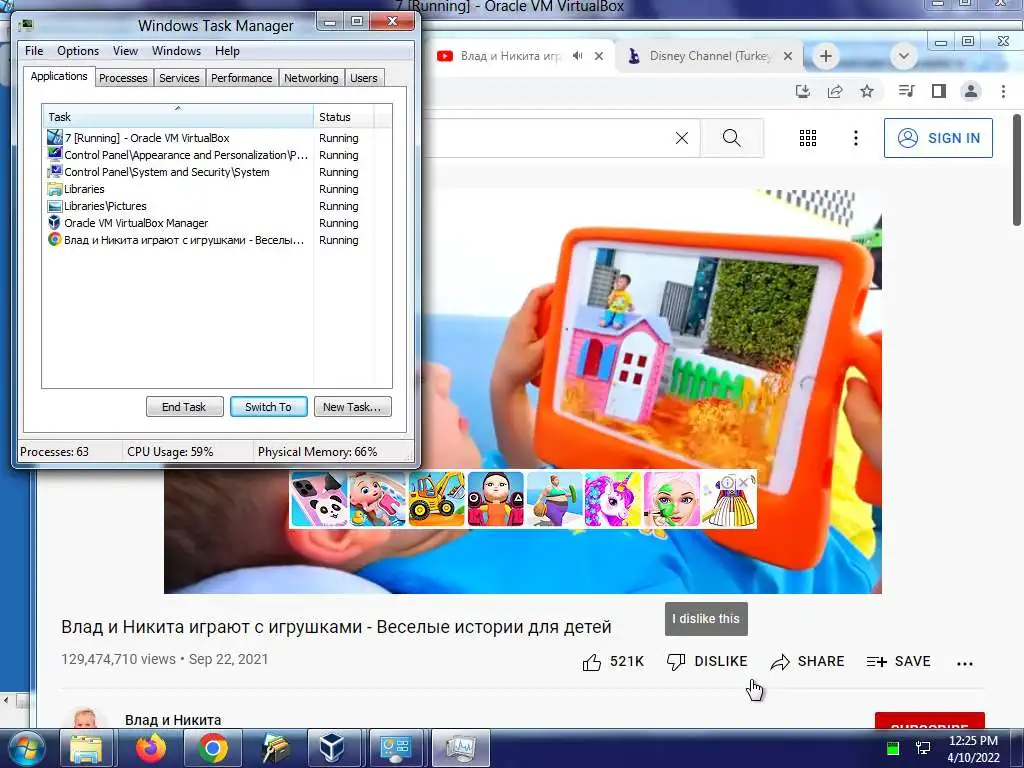Click the SHARE button under the video

click(x=807, y=662)
